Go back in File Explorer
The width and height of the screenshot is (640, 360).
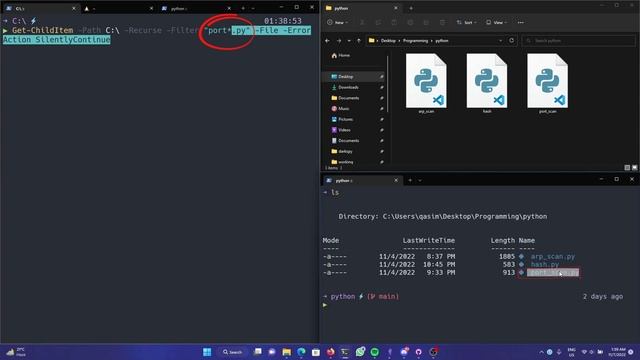tap(327, 40)
